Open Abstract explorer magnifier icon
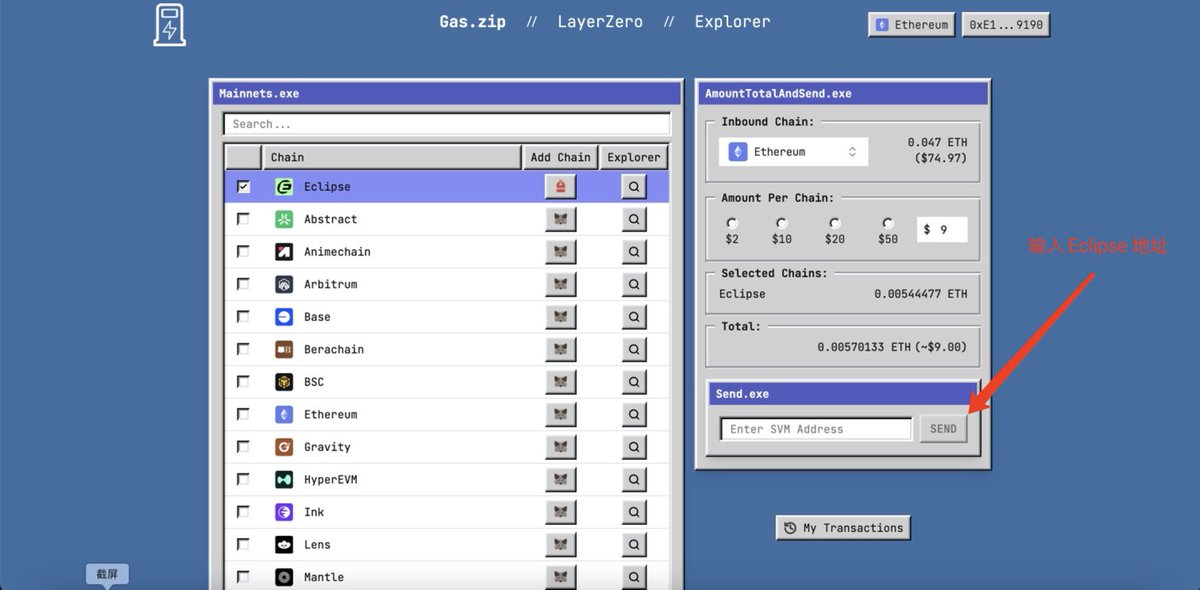 [x=634, y=219]
